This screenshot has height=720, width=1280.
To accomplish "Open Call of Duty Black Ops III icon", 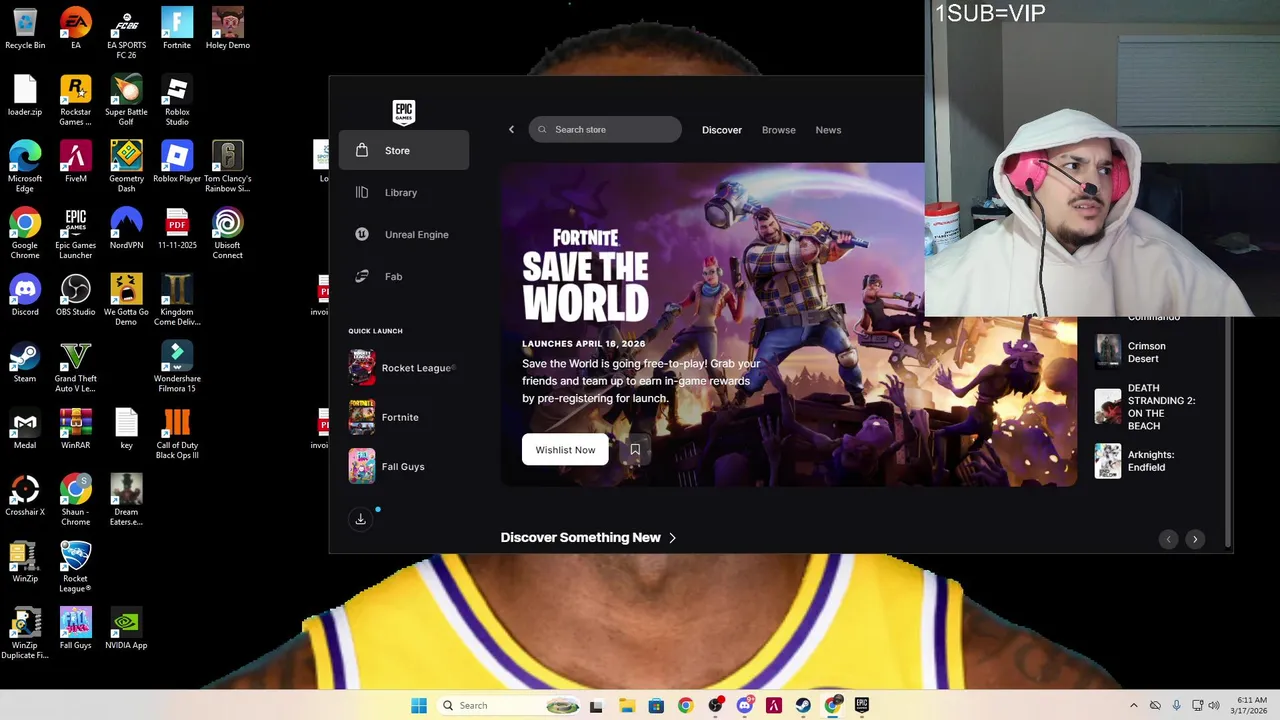I will 177,434.
